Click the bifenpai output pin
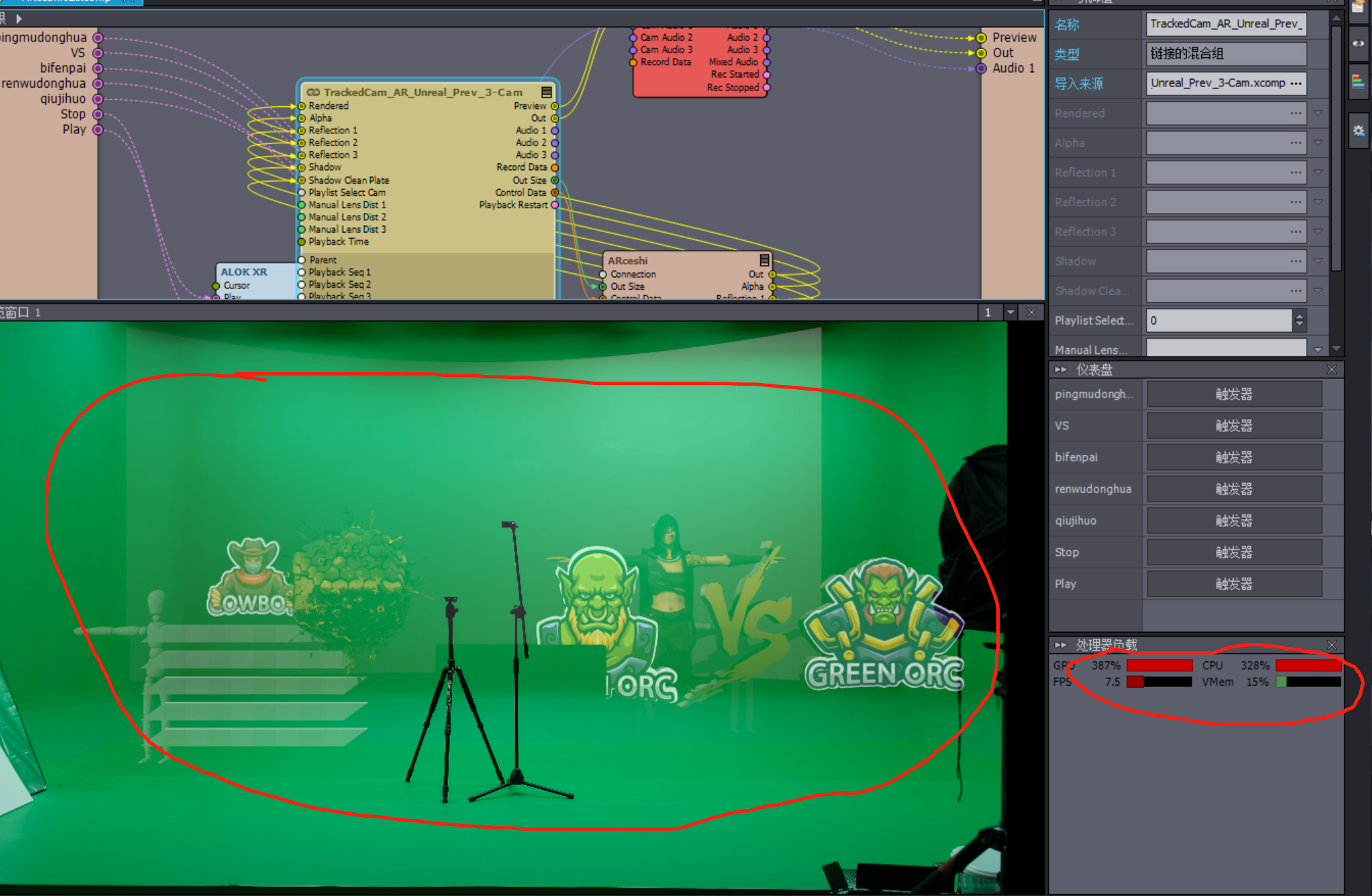This screenshot has width=1372, height=896. tap(97, 68)
